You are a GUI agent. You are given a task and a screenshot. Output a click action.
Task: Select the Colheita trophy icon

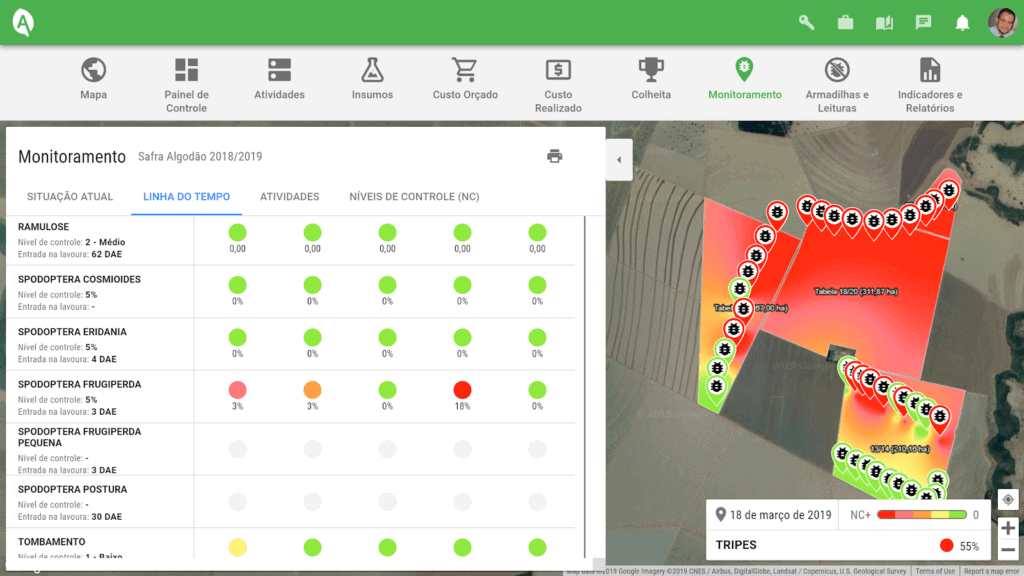pyautogui.click(x=651, y=70)
